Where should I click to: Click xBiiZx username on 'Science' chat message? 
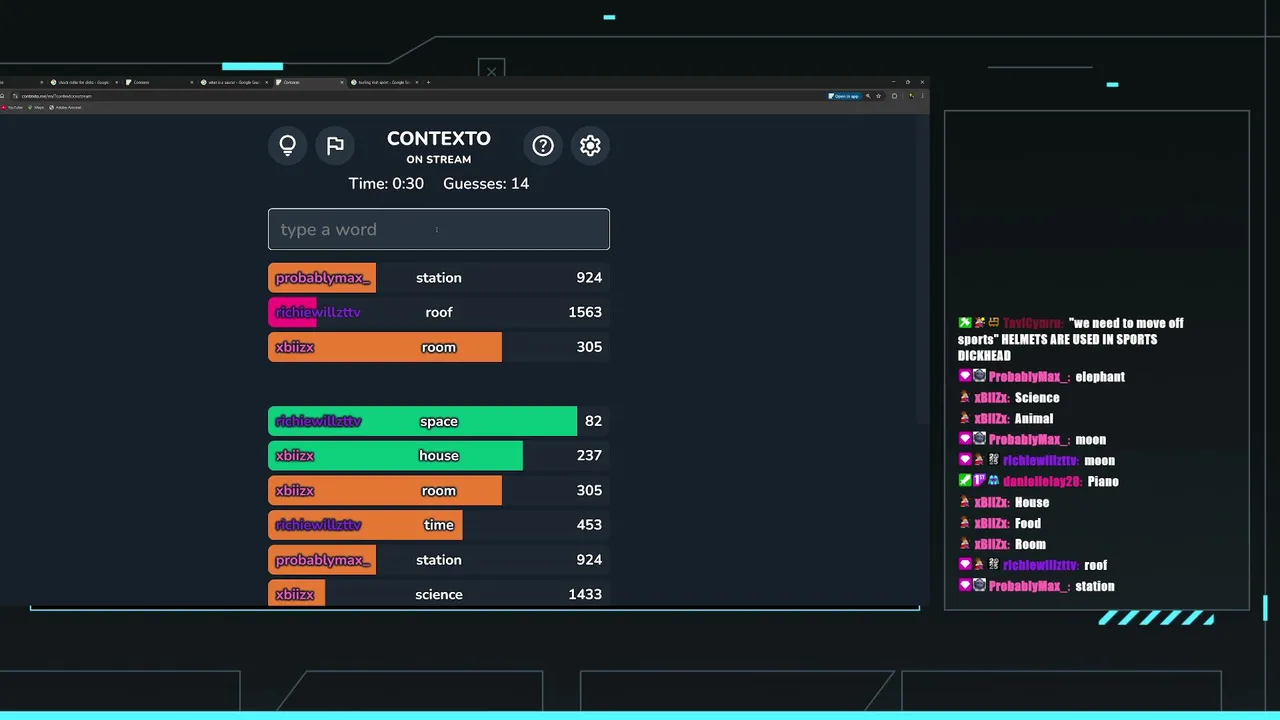click(x=992, y=398)
